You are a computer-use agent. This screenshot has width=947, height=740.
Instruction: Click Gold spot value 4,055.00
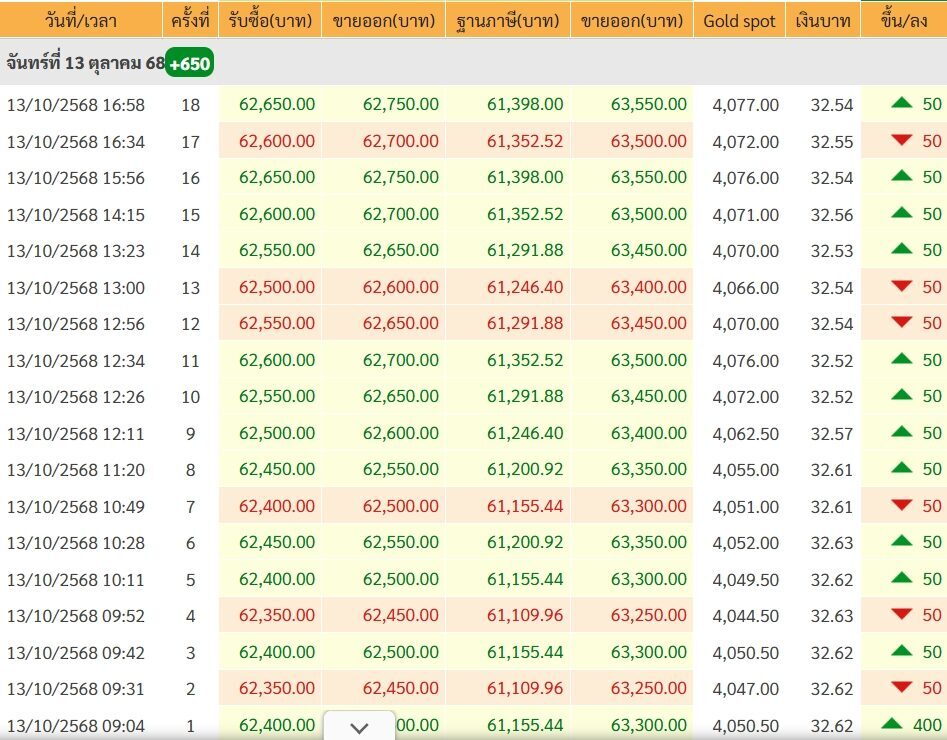pos(746,470)
